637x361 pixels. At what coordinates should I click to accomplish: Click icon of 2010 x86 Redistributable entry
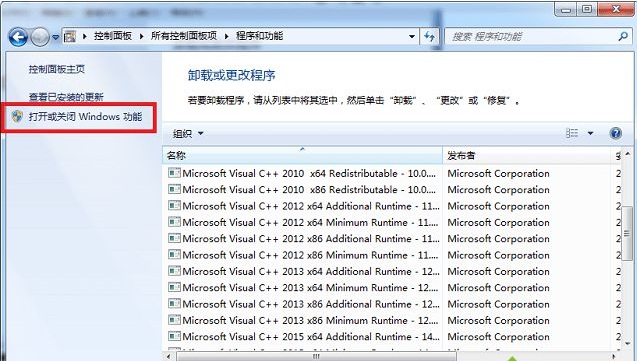[x=174, y=189]
